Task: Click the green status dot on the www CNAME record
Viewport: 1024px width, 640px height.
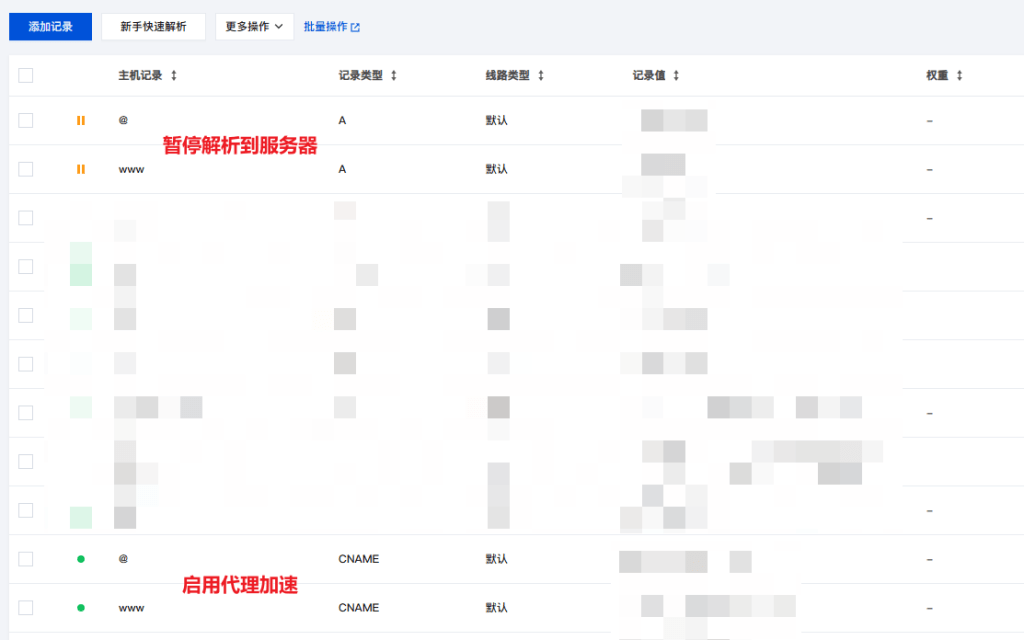Action: (80, 607)
